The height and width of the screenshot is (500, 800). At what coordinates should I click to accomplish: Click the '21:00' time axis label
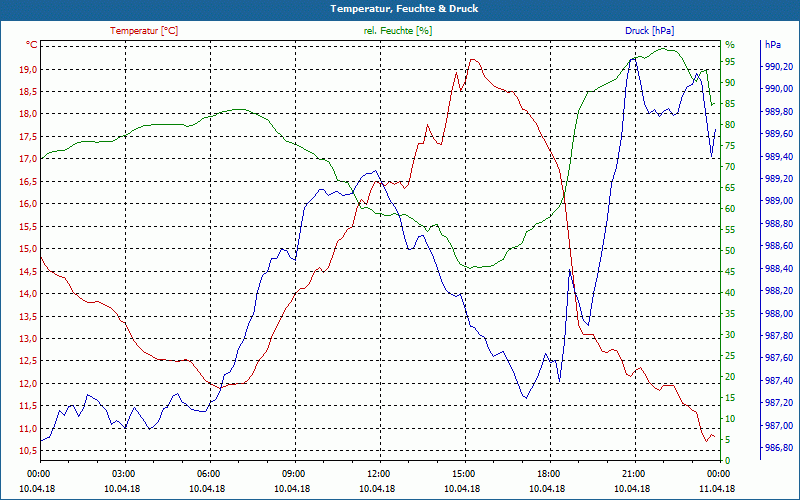coord(634,473)
